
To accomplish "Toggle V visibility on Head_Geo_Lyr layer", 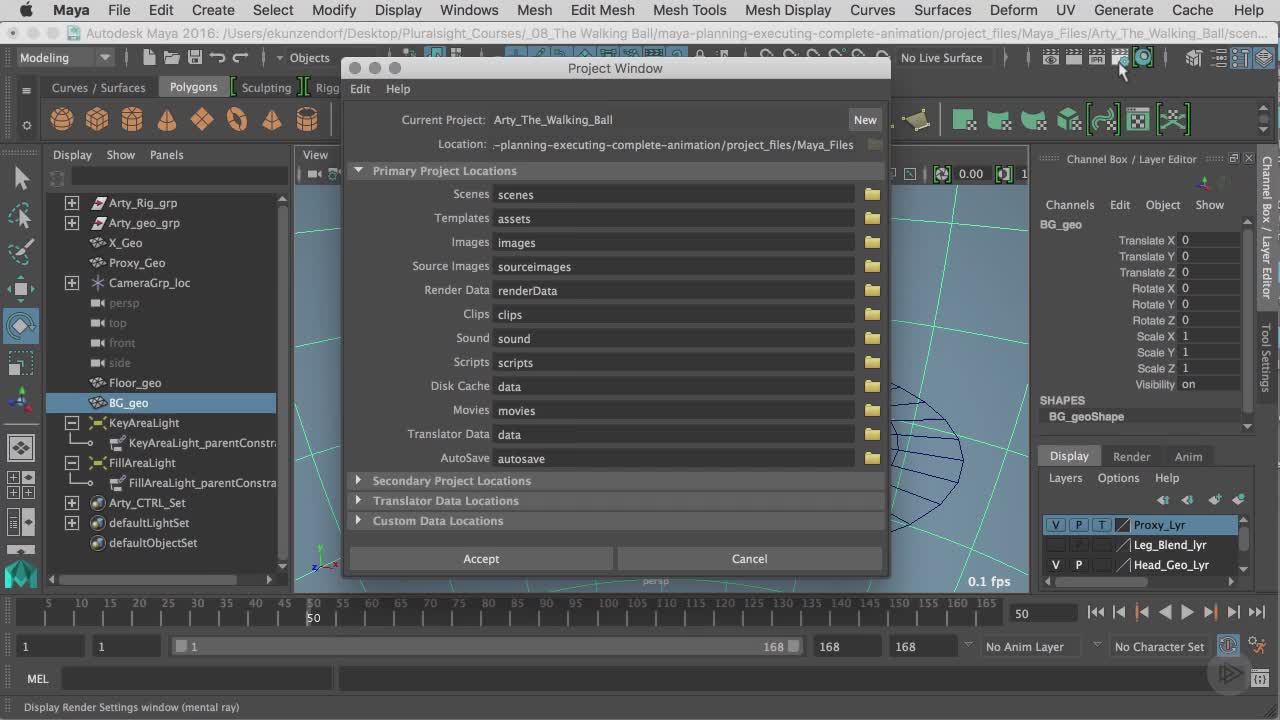I will tap(1056, 565).
